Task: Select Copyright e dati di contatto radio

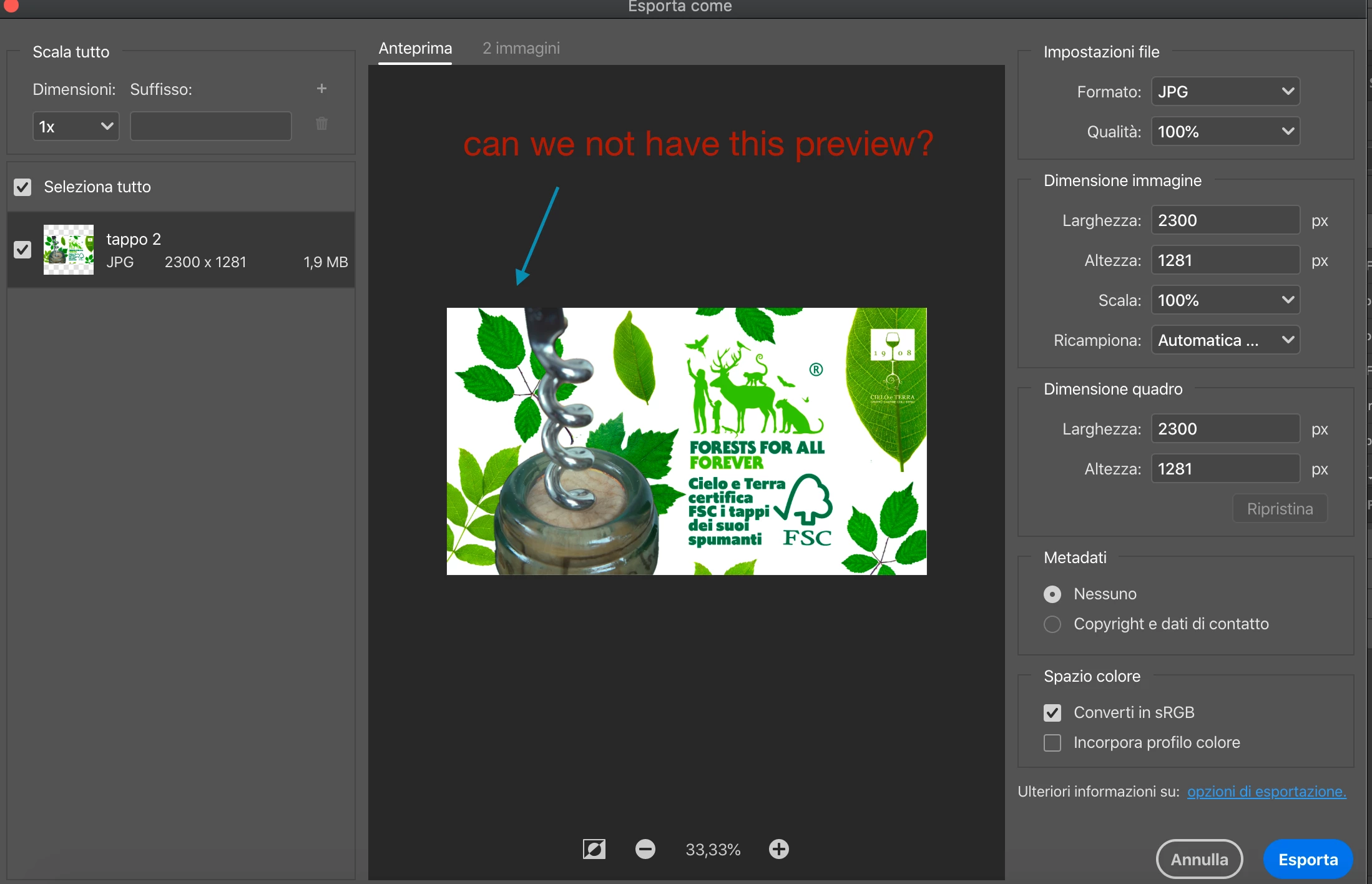Action: (x=1052, y=624)
